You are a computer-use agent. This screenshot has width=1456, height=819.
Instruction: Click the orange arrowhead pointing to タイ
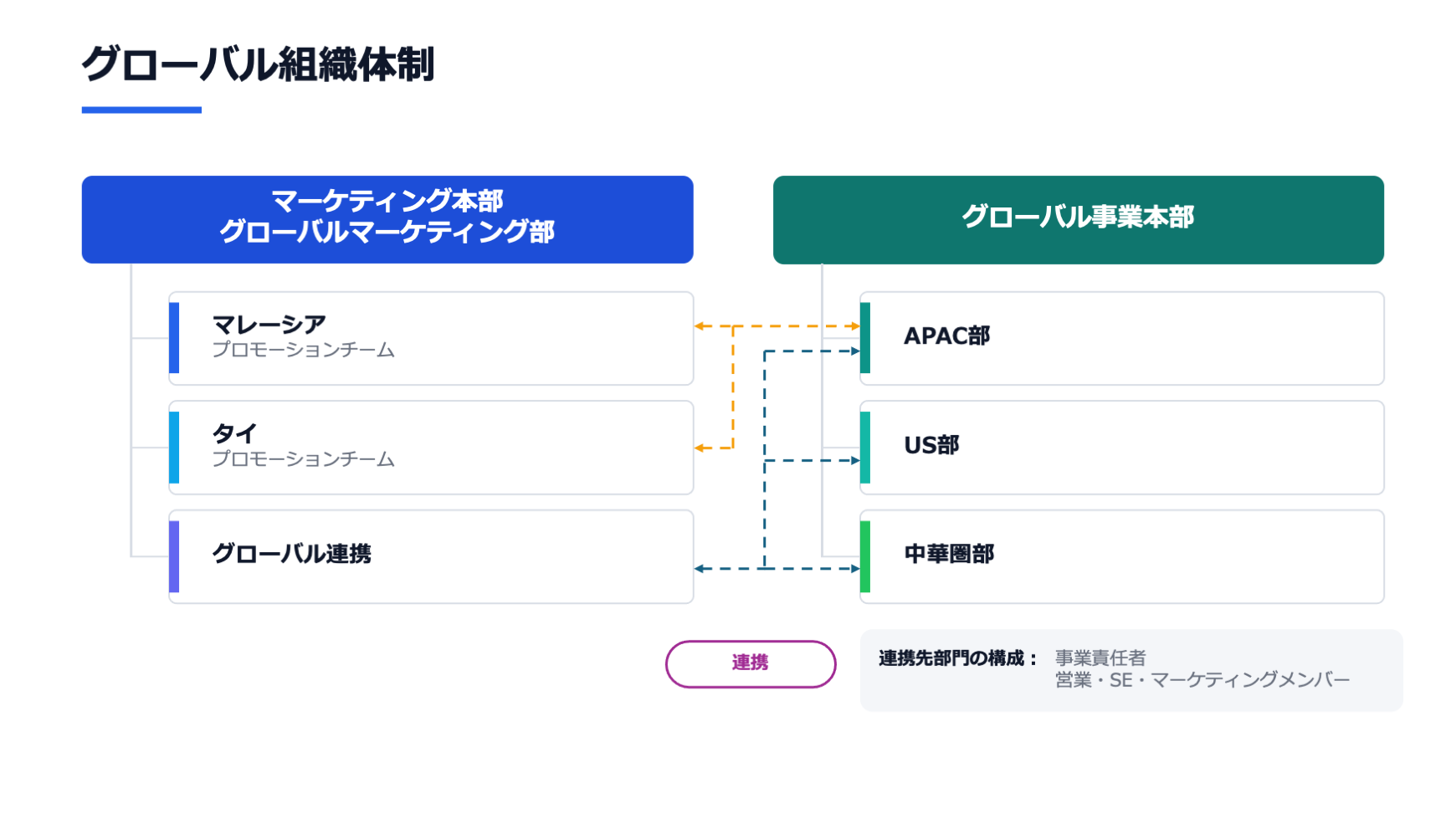700,448
